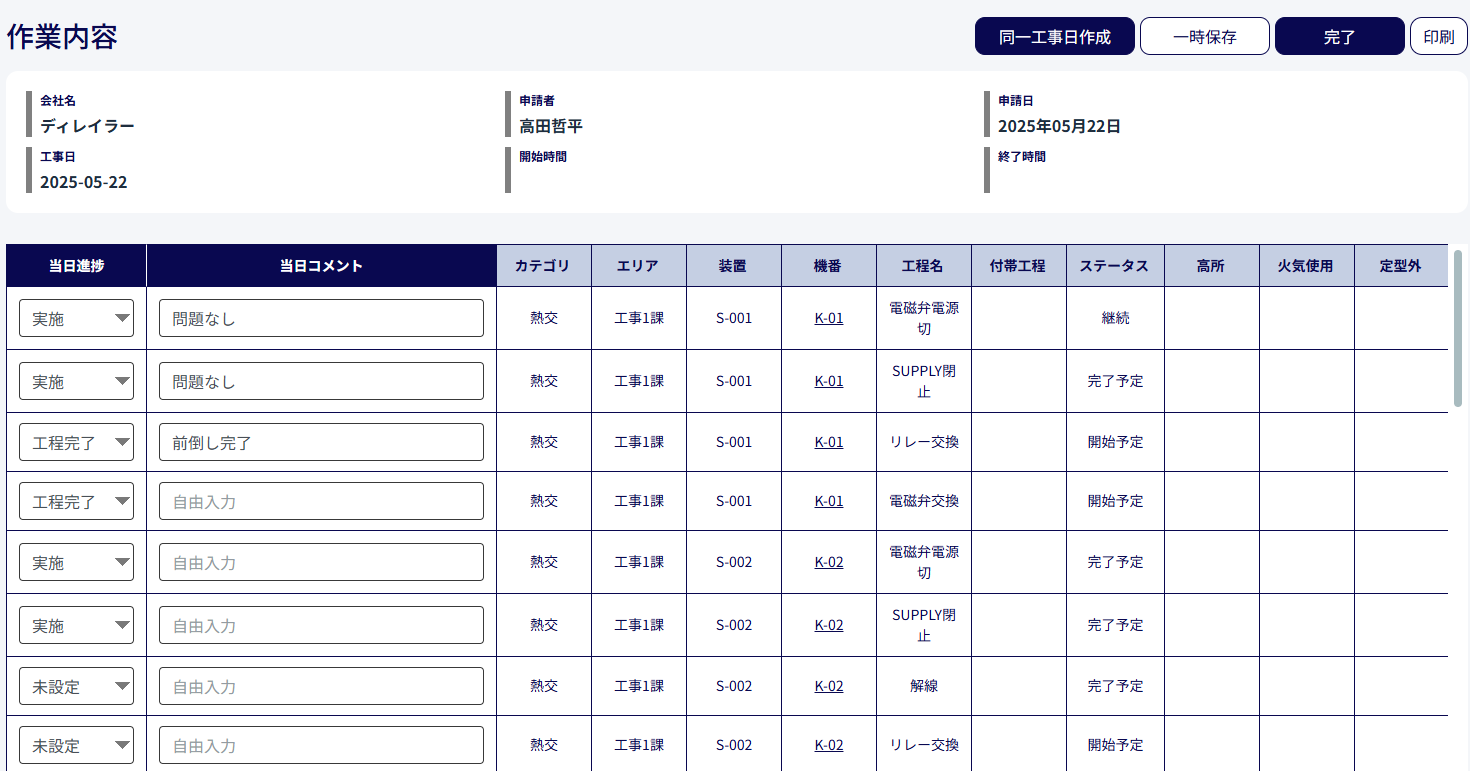Click the vertical table scrollbar
This screenshot has height=771, width=1470.
(x=1458, y=328)
